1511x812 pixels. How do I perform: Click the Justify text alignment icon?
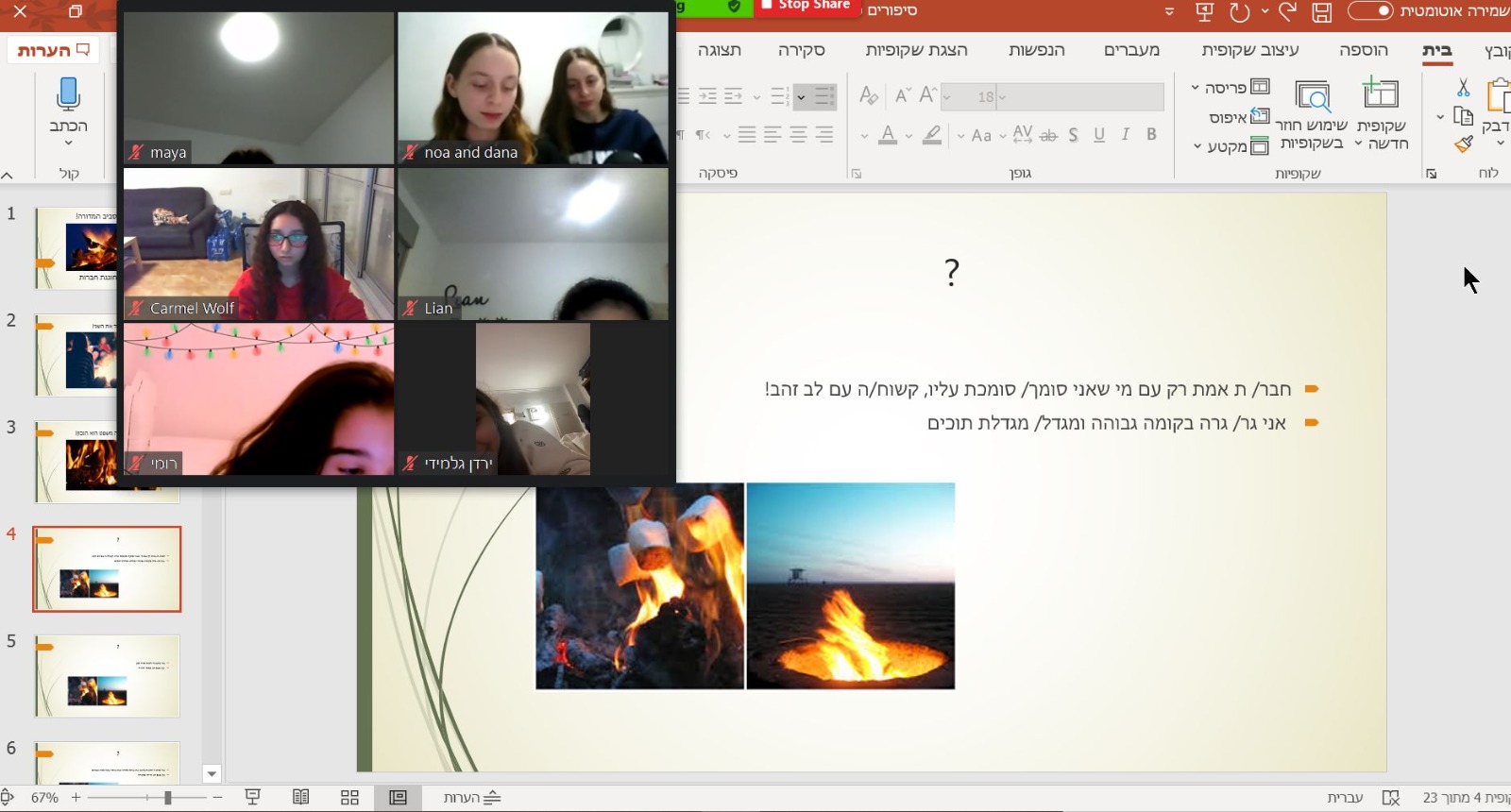(747, 135)
